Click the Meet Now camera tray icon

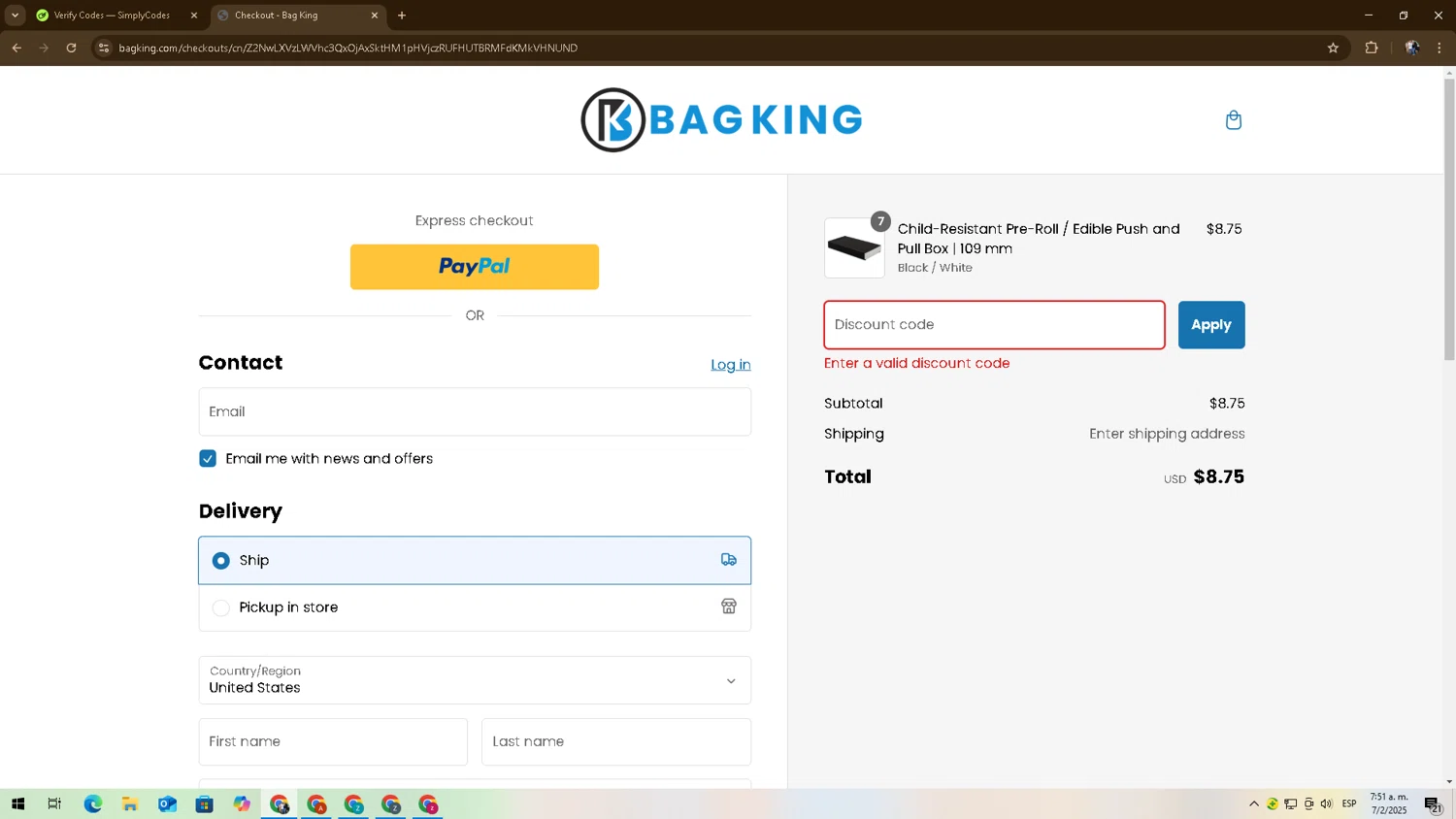pyautogui.click(x=1308, y=803)
